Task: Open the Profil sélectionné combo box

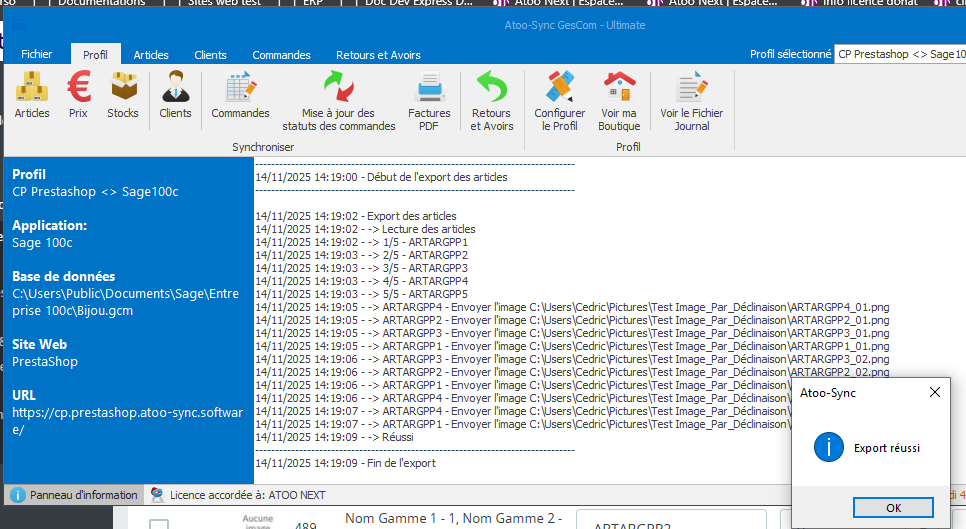Action: 900,54
